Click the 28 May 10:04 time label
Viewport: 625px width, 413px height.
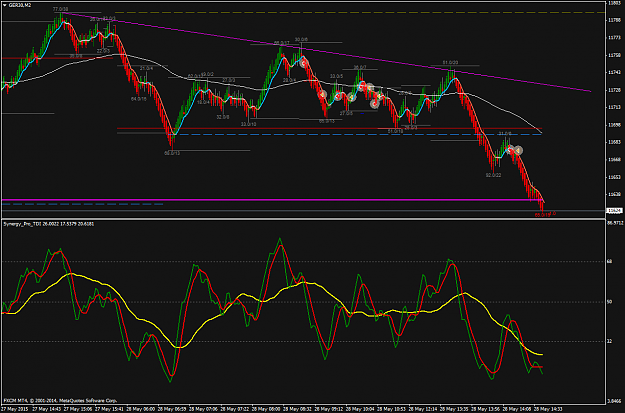point(360,409)
